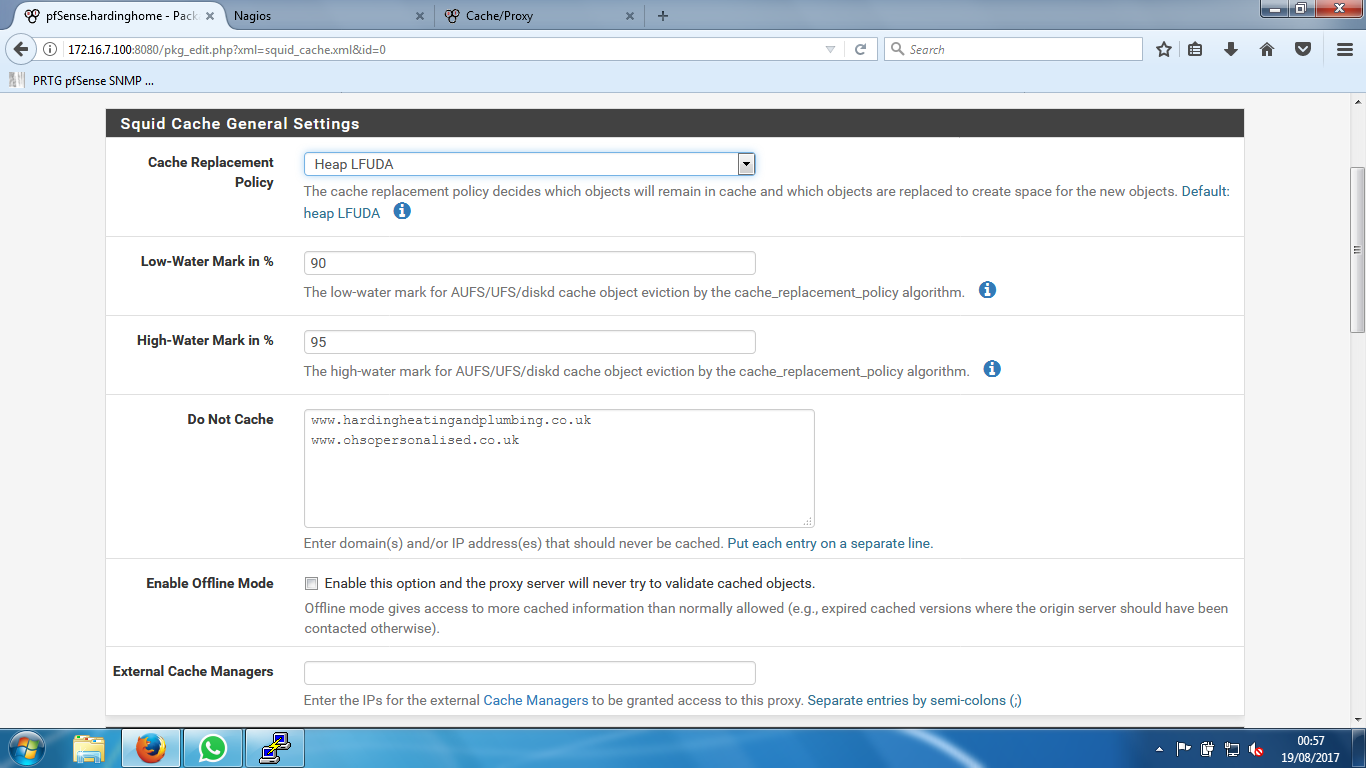This screenshot has height=768, width=1366.
Task: Close the Nagios tab
Action: (419, 16)
